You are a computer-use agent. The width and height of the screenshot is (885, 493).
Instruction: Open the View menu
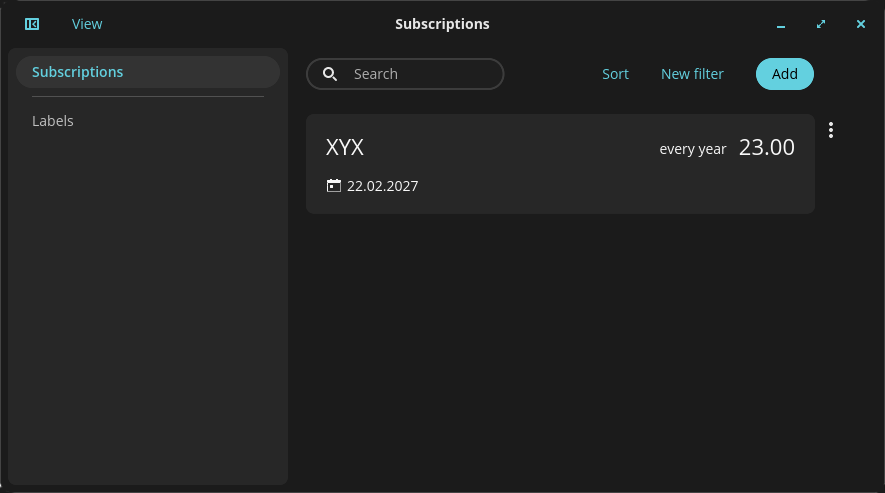(87, 24)
